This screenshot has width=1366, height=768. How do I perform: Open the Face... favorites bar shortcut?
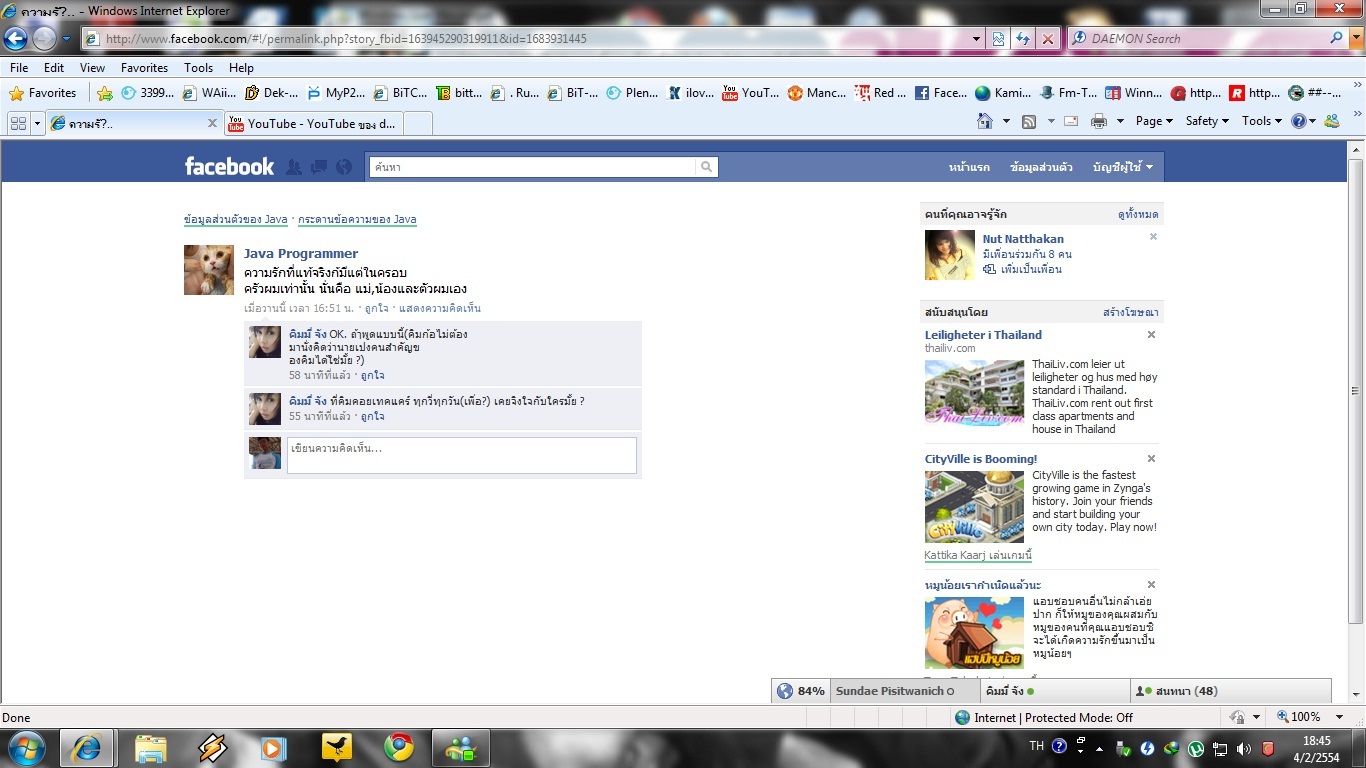pos(940,93)
